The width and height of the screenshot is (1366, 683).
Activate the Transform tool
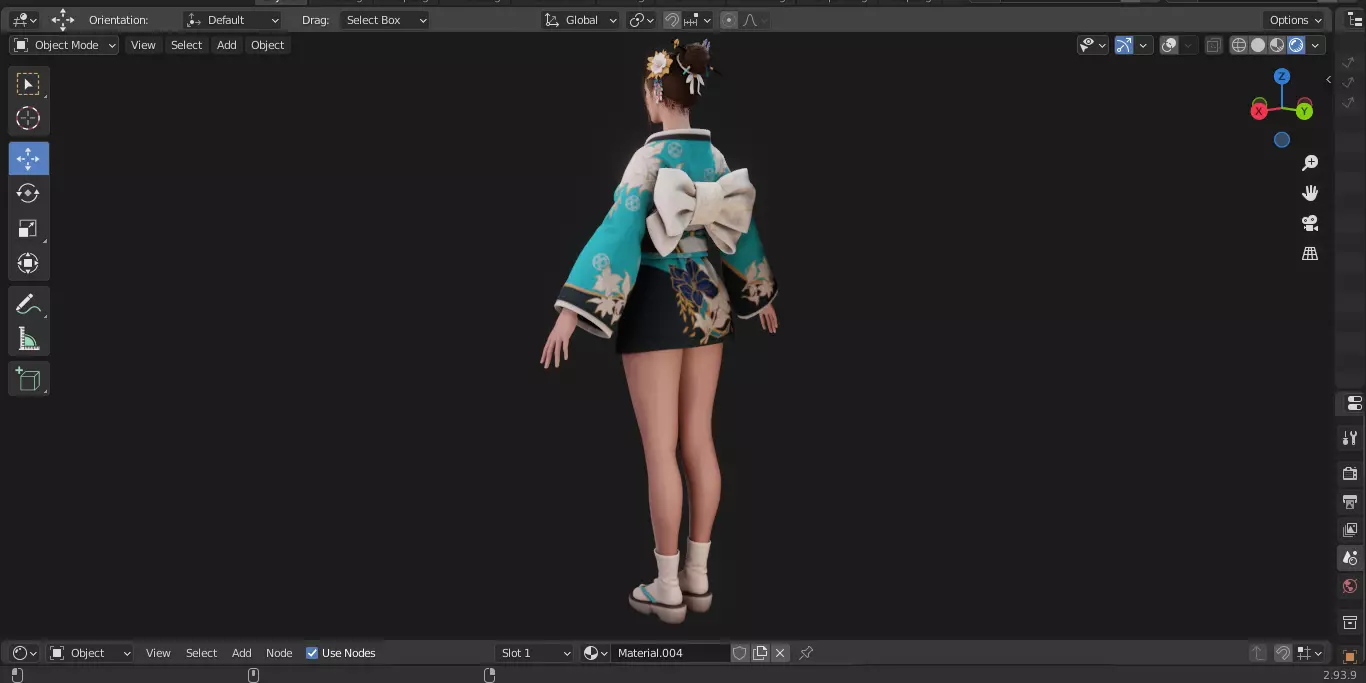(28, 263)
